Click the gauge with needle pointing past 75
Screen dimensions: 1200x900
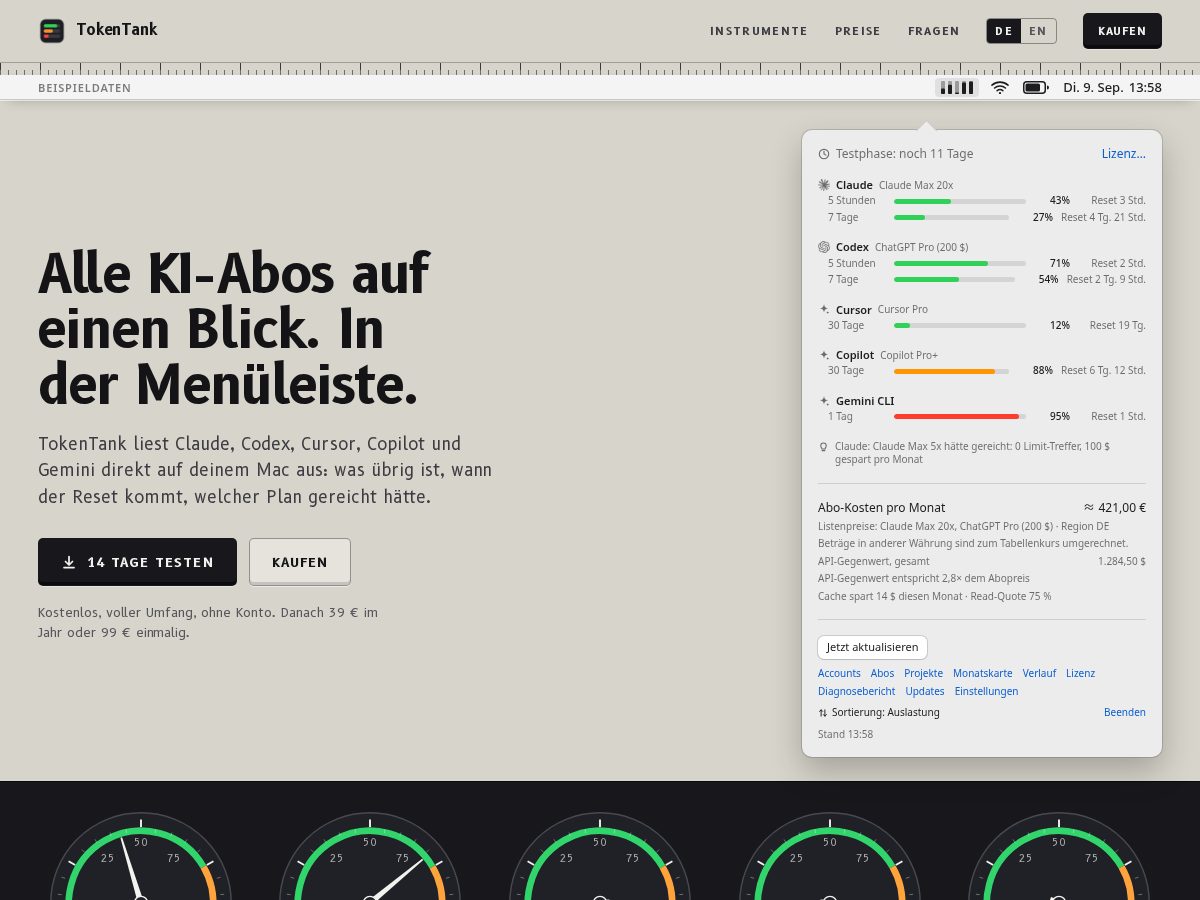click(370, 857)
